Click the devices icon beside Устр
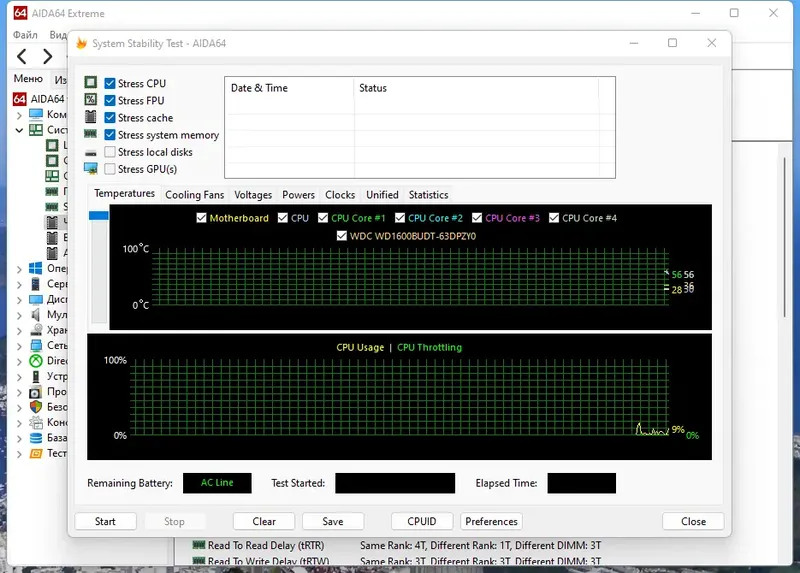800x573 pixels. [x=36, y=376]
